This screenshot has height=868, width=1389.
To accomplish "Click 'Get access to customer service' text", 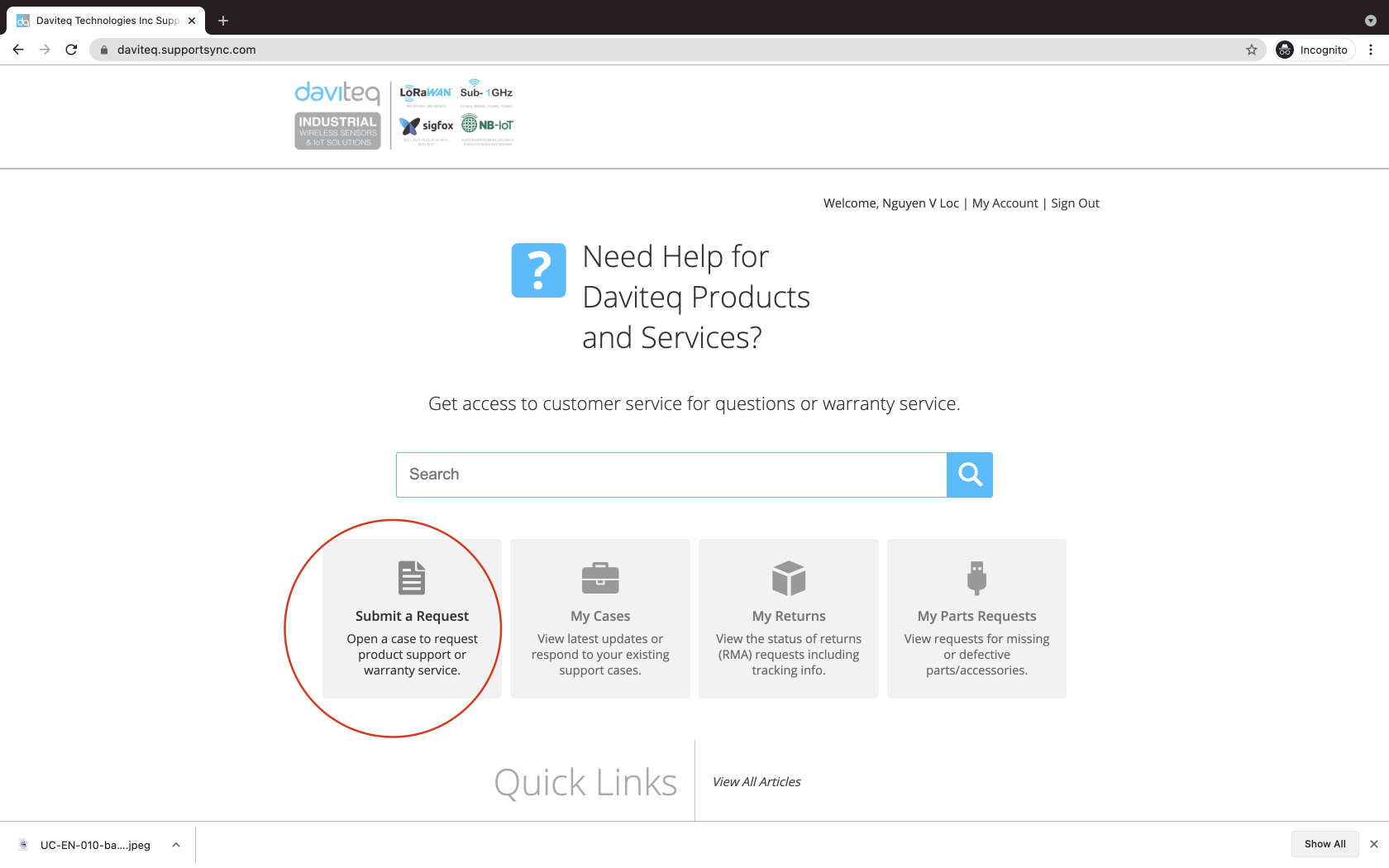I will [x=694, y=404].
